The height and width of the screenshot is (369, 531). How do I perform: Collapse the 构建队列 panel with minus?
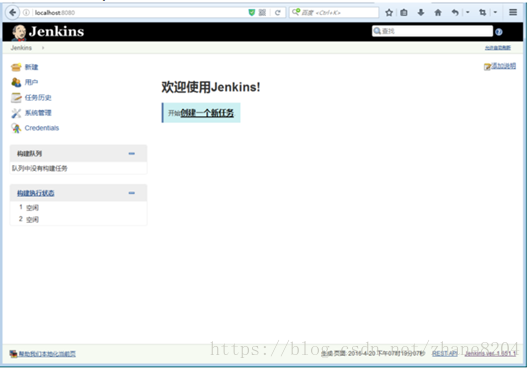[x=132, y=154]
